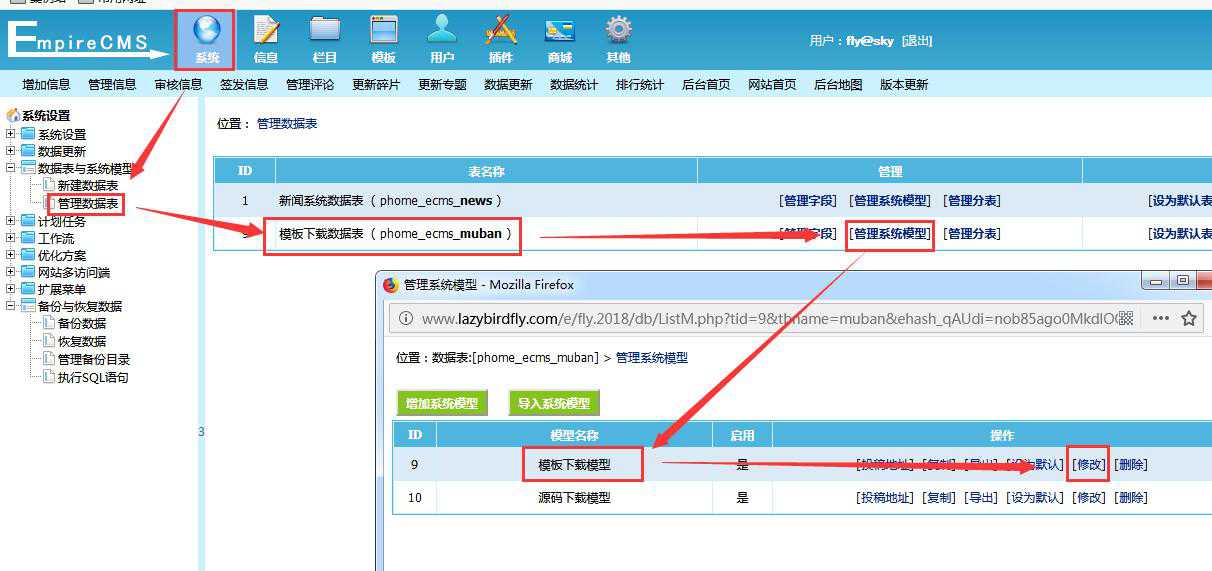Click 管理系统模型 breadcrumb in popup
Viewport: 1212px width, 571px height.
click(x=652, y=358)
